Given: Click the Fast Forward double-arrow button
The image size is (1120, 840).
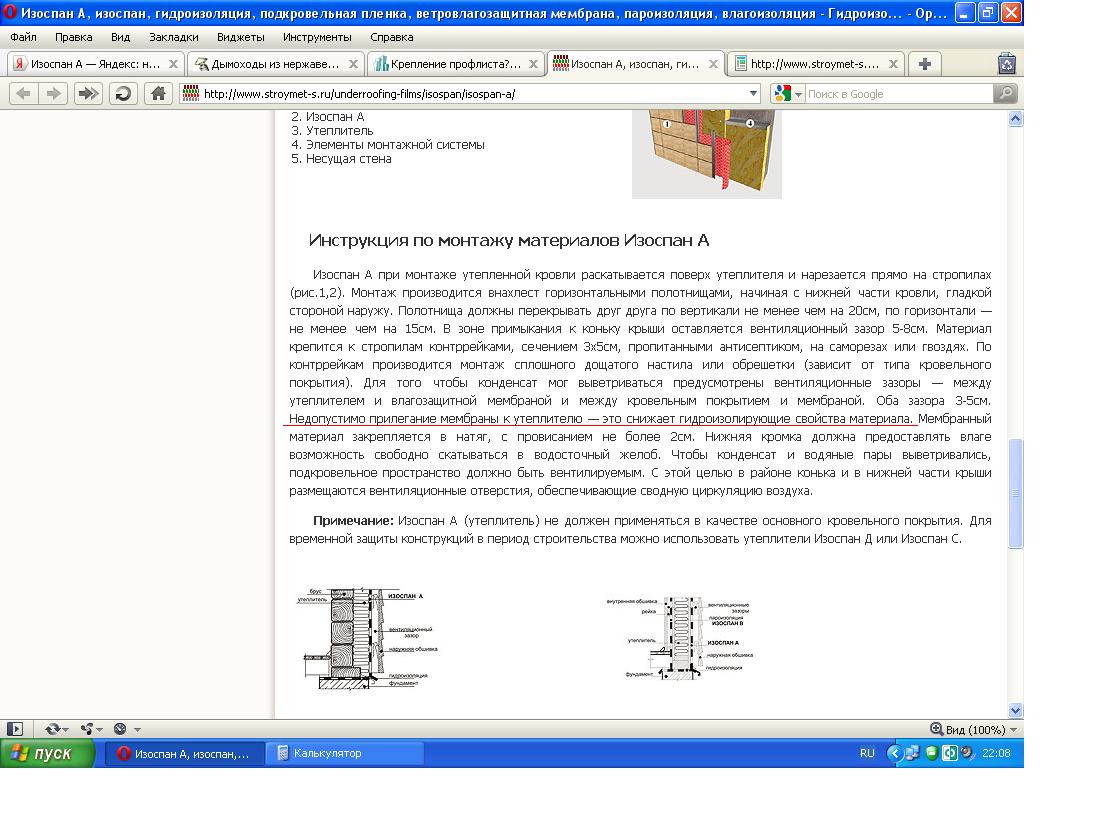Looking at the screenshot, I should pyautogui.click(x=88, y=94).
